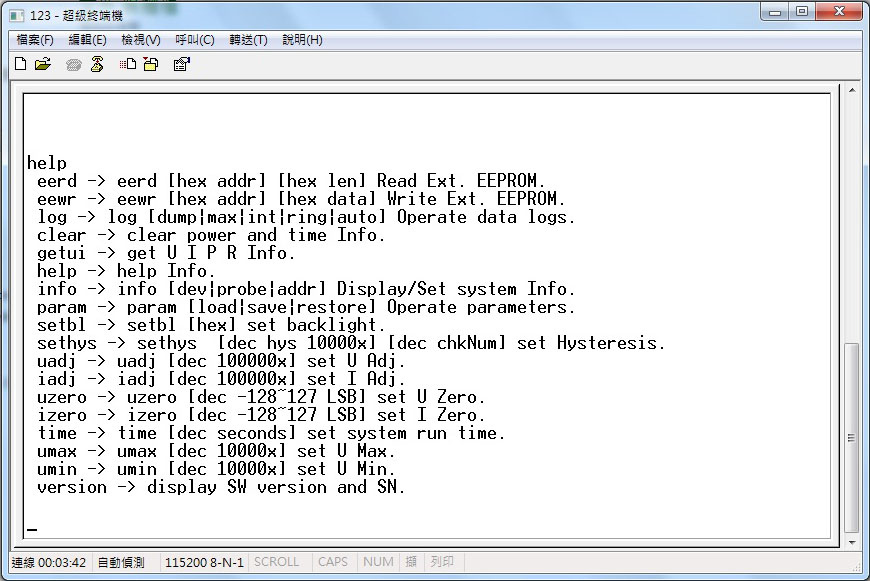
Task: Click the 'izero' set I Zero line
Action: (261, 415)
